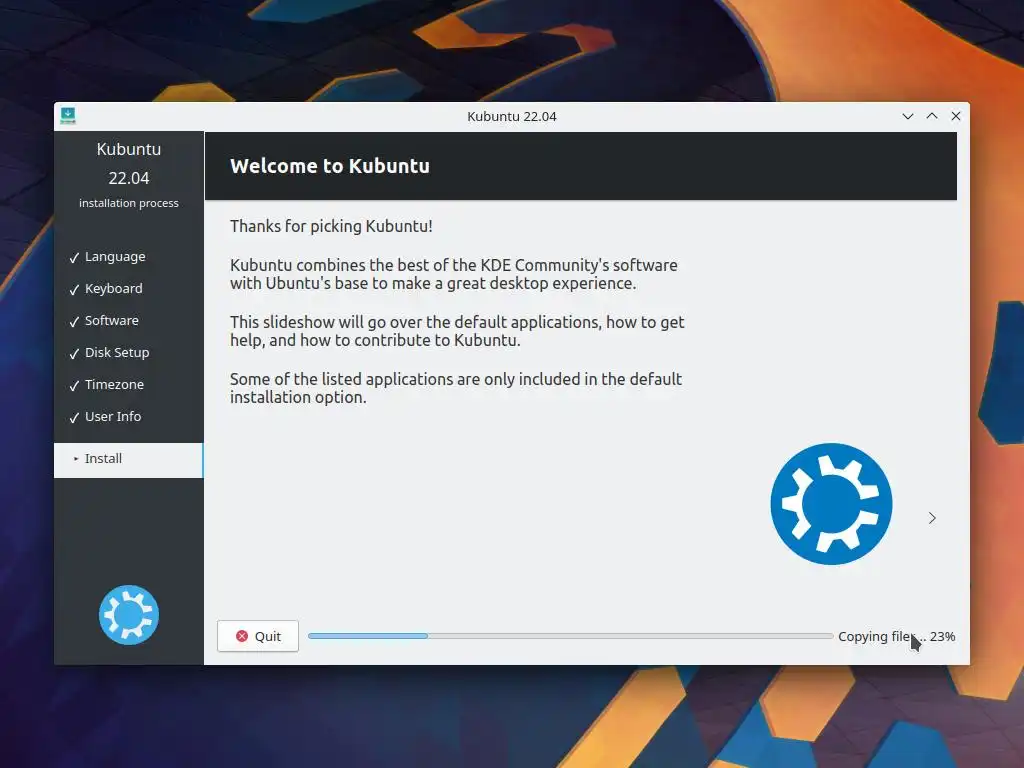Viewport: 1024px width, 768px height.
Task: Click the installation progress bar
Action: (570, 636)
